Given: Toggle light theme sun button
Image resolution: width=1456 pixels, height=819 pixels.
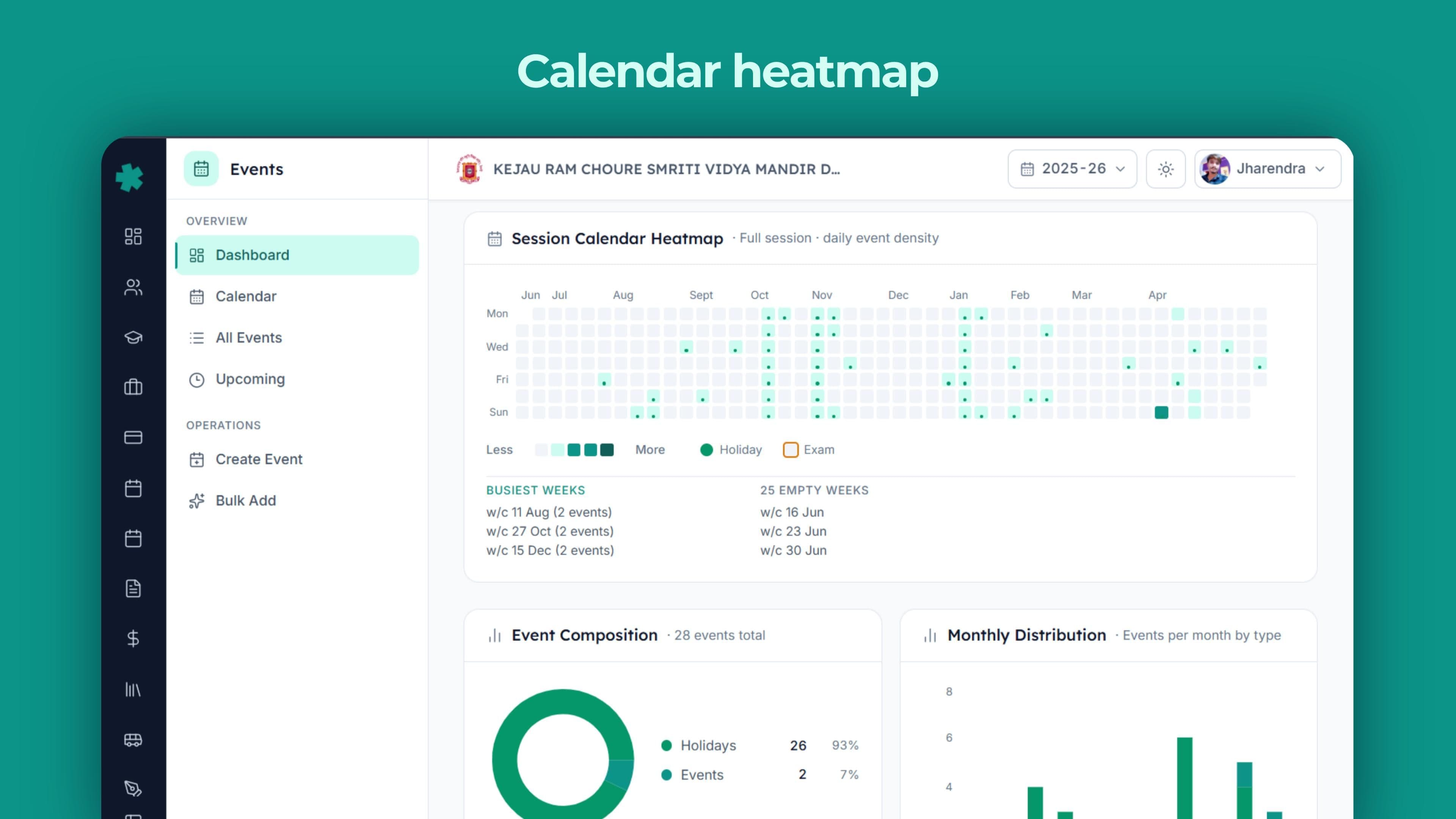Looking at the screenshot, I should point(1166,169).
